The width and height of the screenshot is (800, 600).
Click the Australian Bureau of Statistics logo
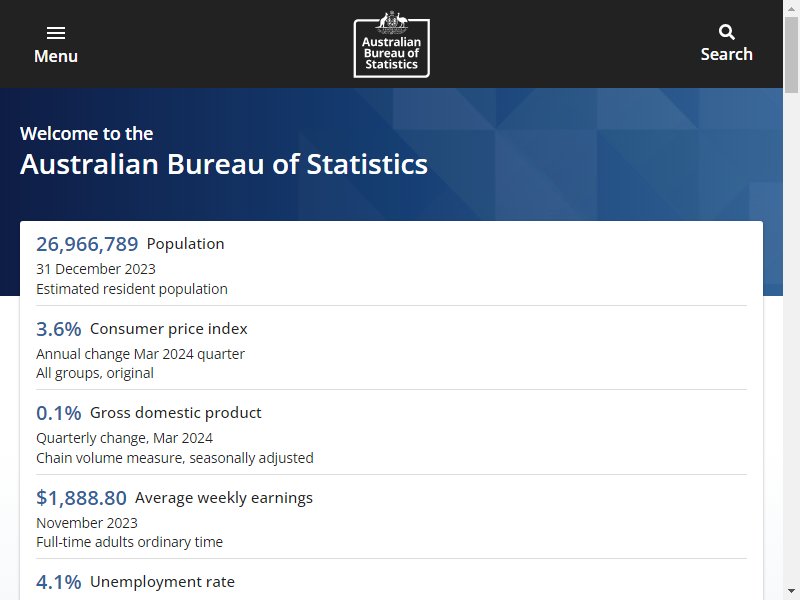click(x=391, y=44)
